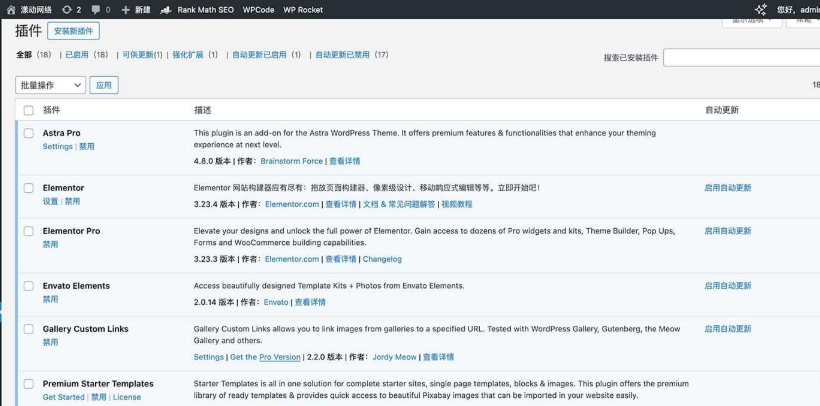
Task: Click 查看详情 for Astra Pro
Action: [x=345, y=161]
